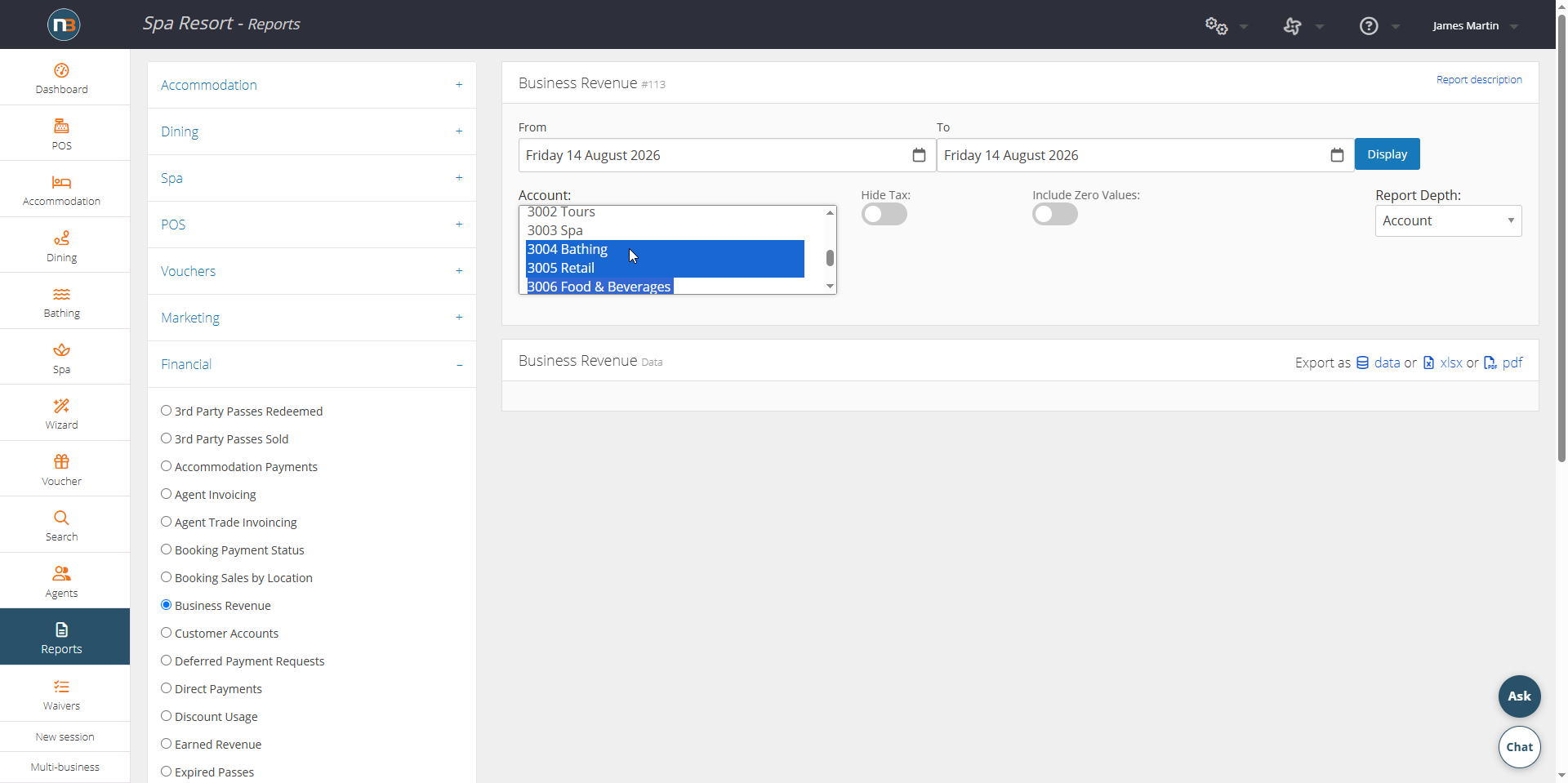Click the To date input field
The height and width of the screenshot is (783, 1568).
pos(1145,155)
